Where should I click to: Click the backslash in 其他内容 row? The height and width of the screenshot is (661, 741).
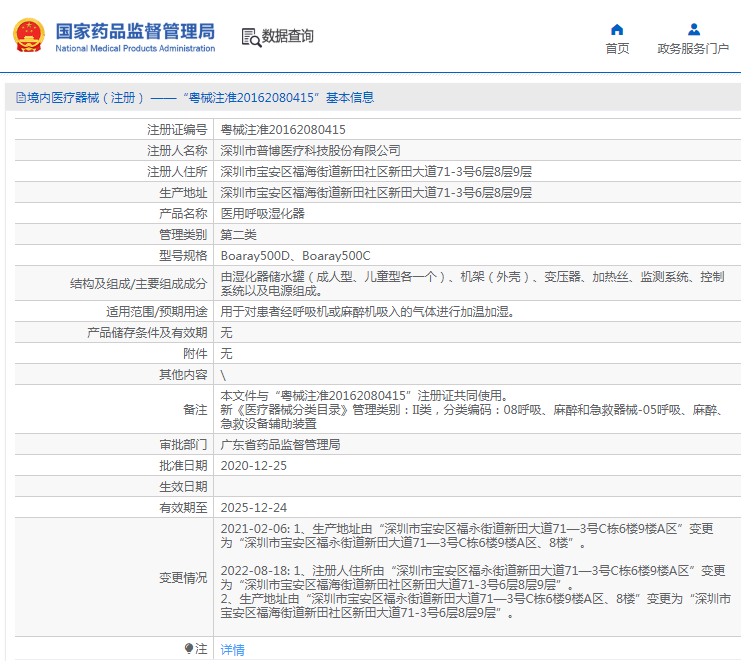(223, 375)
